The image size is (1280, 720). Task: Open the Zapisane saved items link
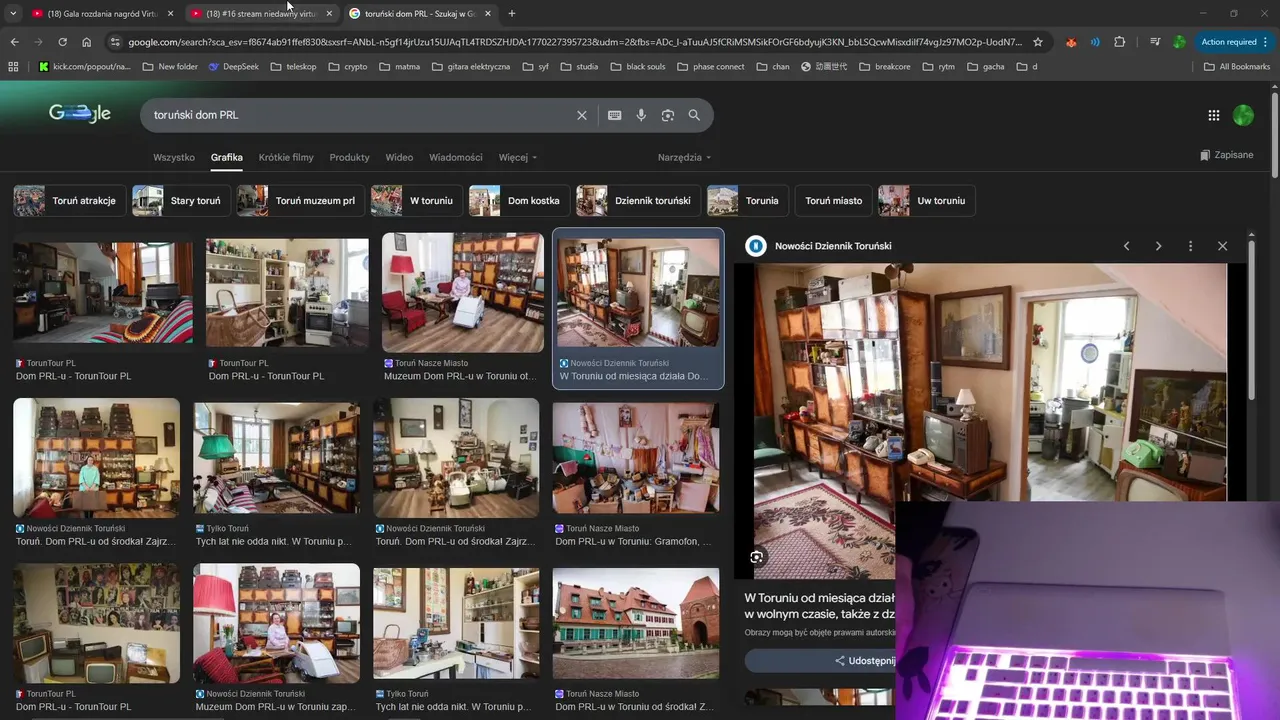tap(1227, 155)
